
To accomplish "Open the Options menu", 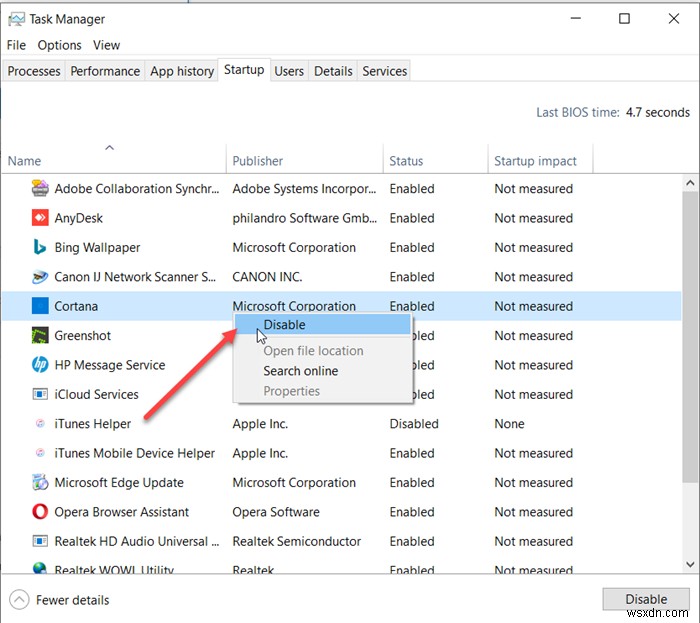I will point(59,45).
